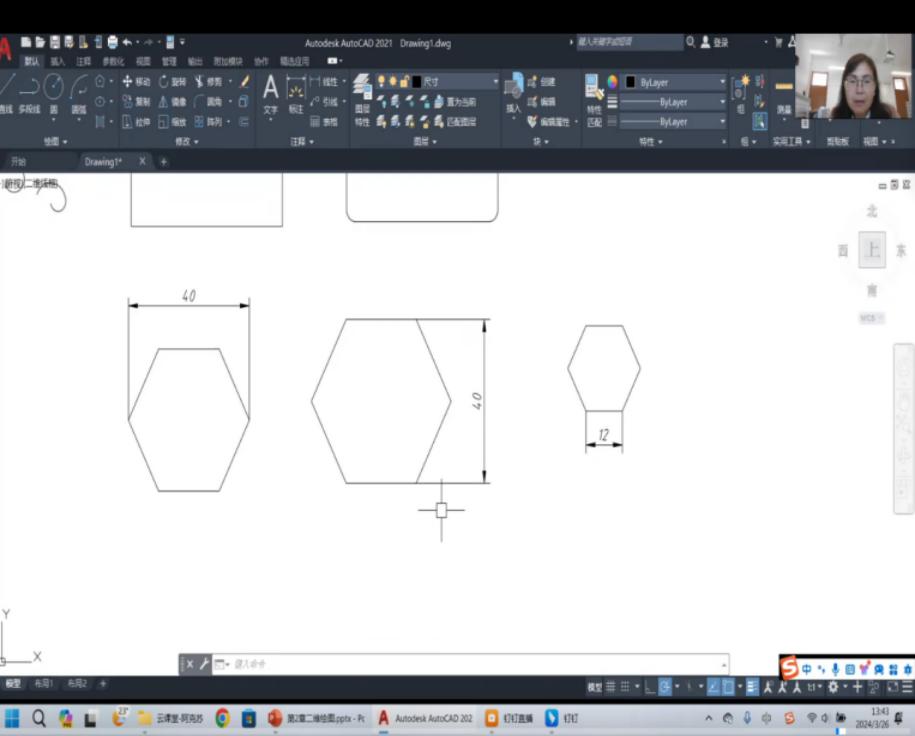This screenshot has width=915, height=736.
Task: Open the ByLayer color dropdown
Action: 675,82
